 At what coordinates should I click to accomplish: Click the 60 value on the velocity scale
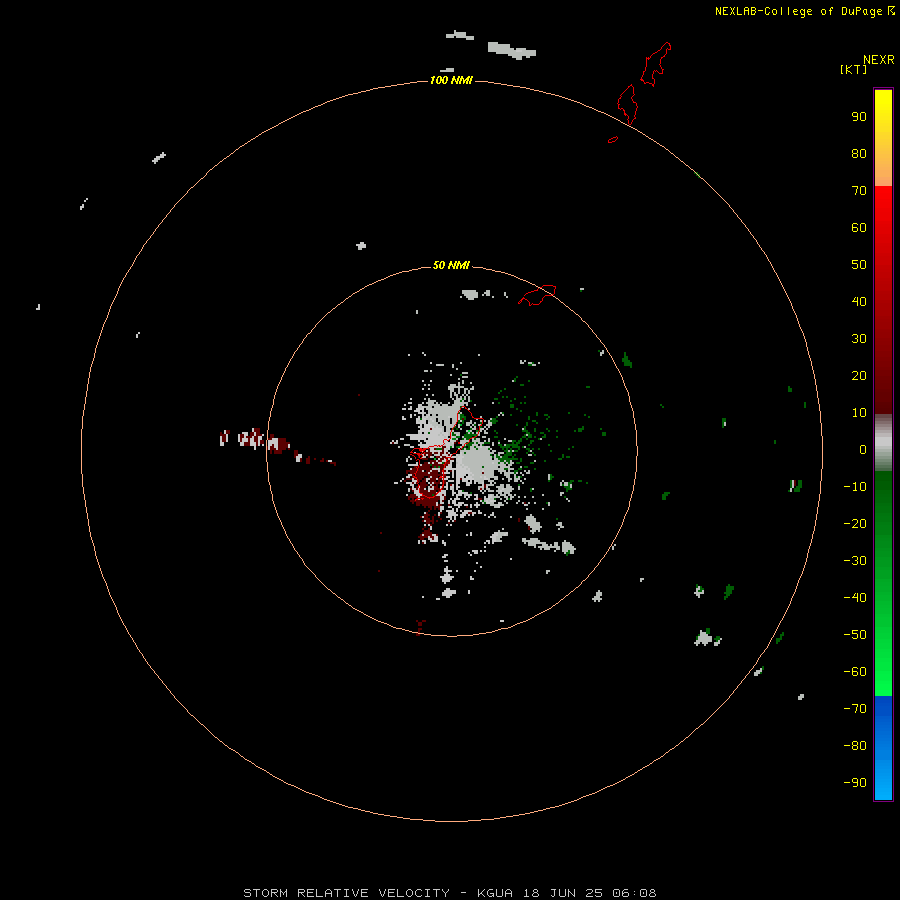(859, 228)
